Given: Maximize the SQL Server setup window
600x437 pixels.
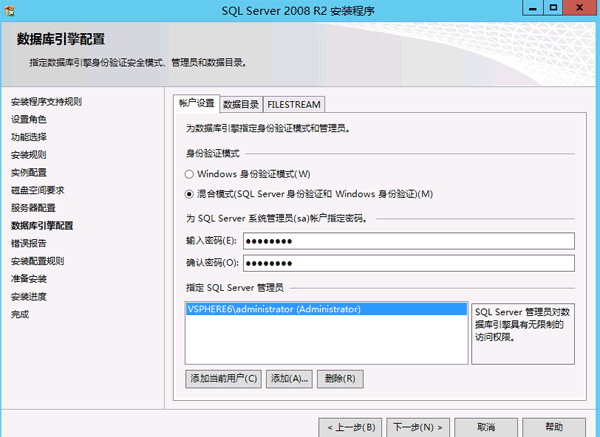Looking at the screenshot, I should [x=553, y=8].
